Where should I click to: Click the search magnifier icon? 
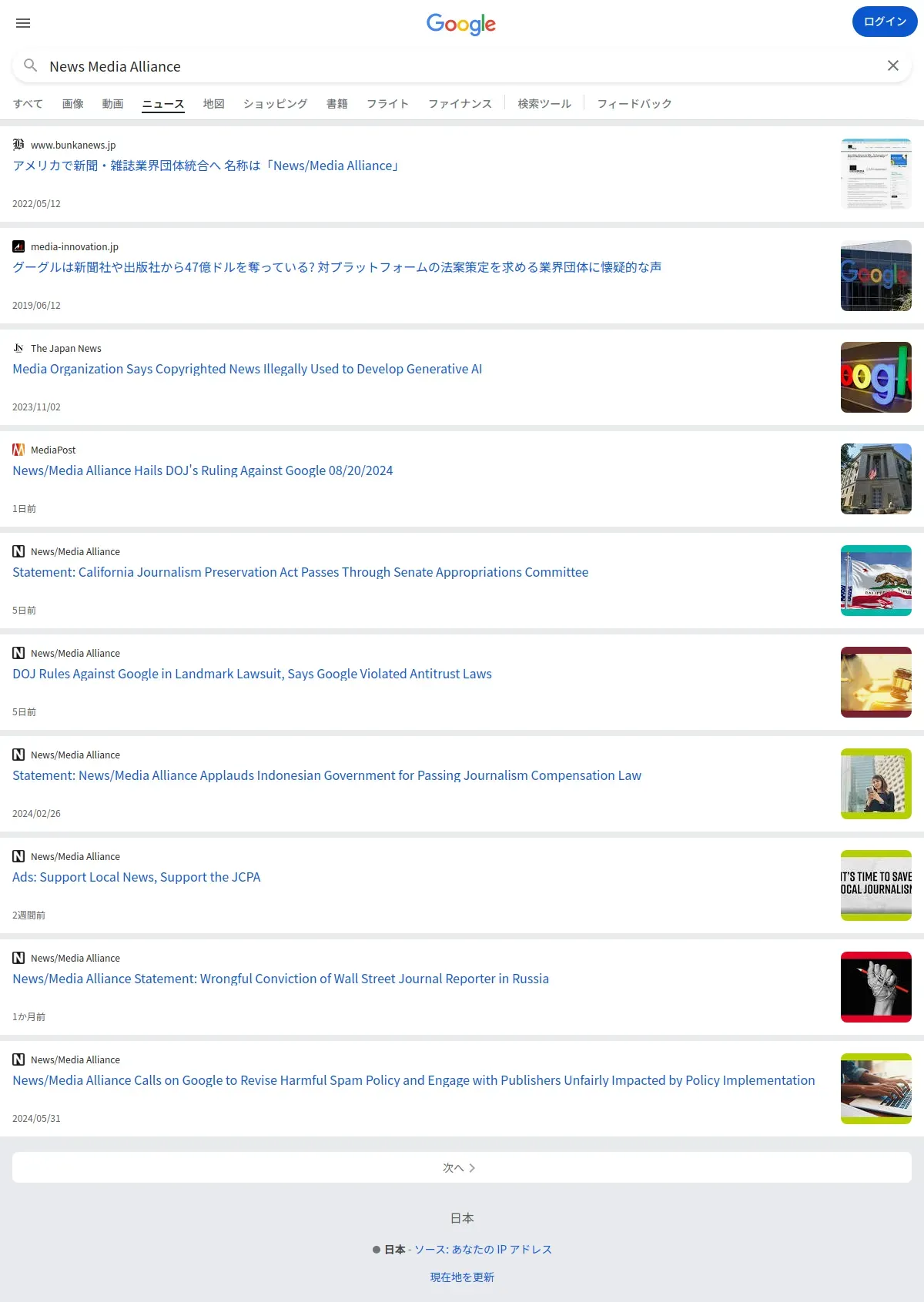pos(31,65)
